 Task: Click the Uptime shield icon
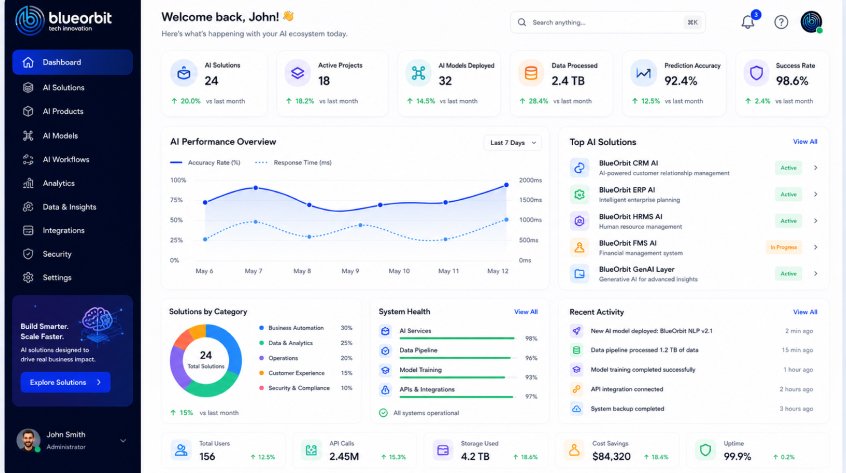coord(705,450)
